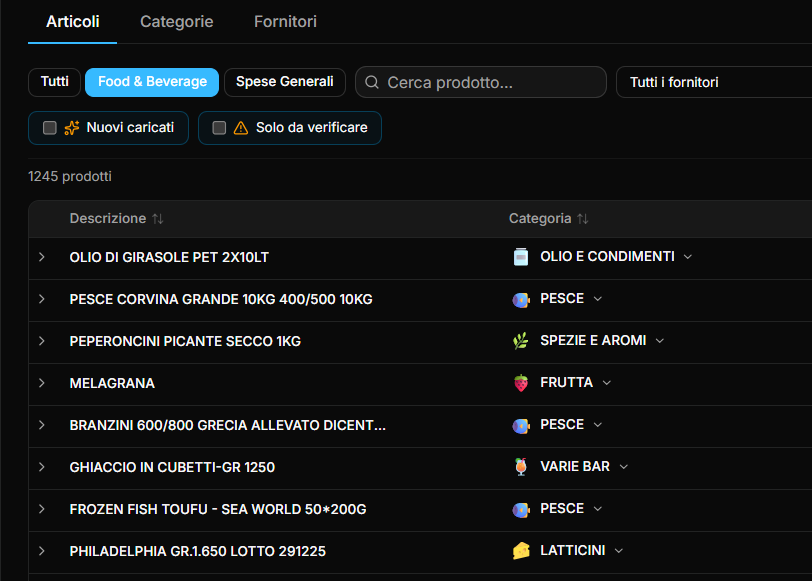Open the VARIE BAR category dropdown

coord(624,467)
